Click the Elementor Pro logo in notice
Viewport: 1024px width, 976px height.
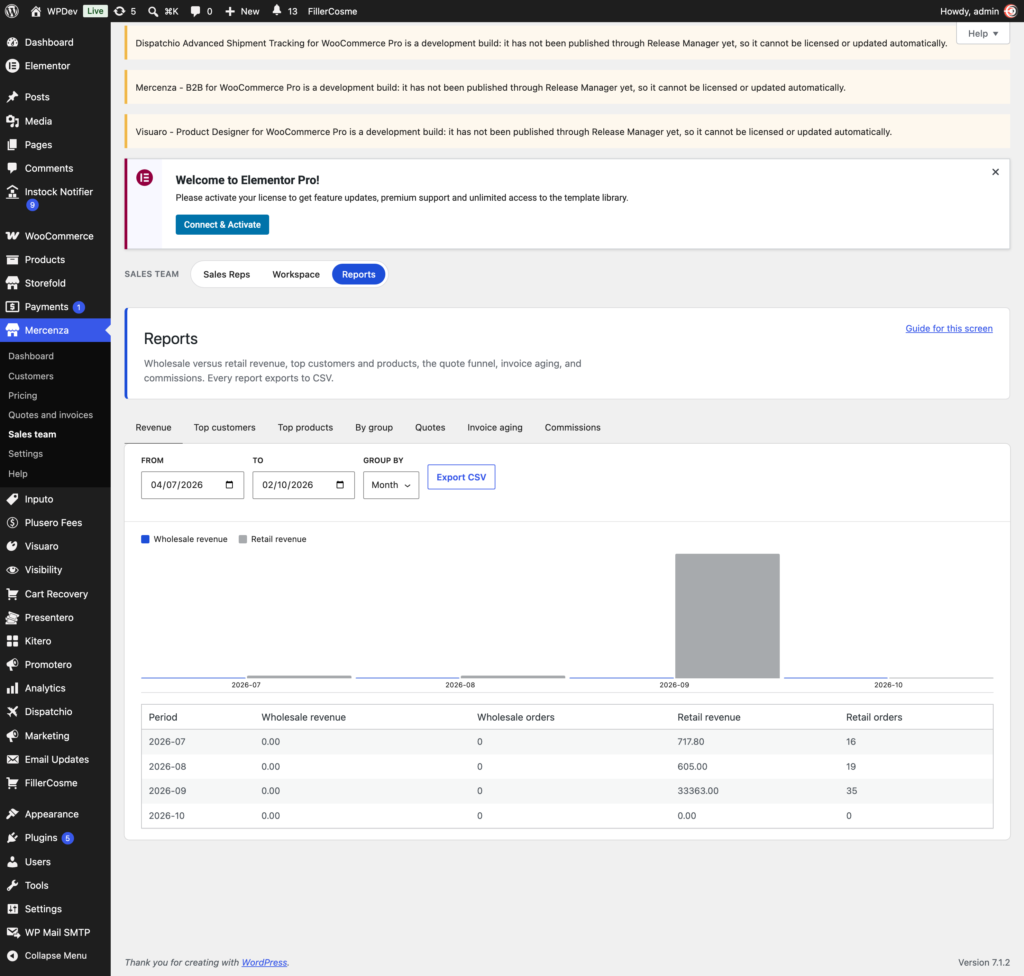(144, 178)
